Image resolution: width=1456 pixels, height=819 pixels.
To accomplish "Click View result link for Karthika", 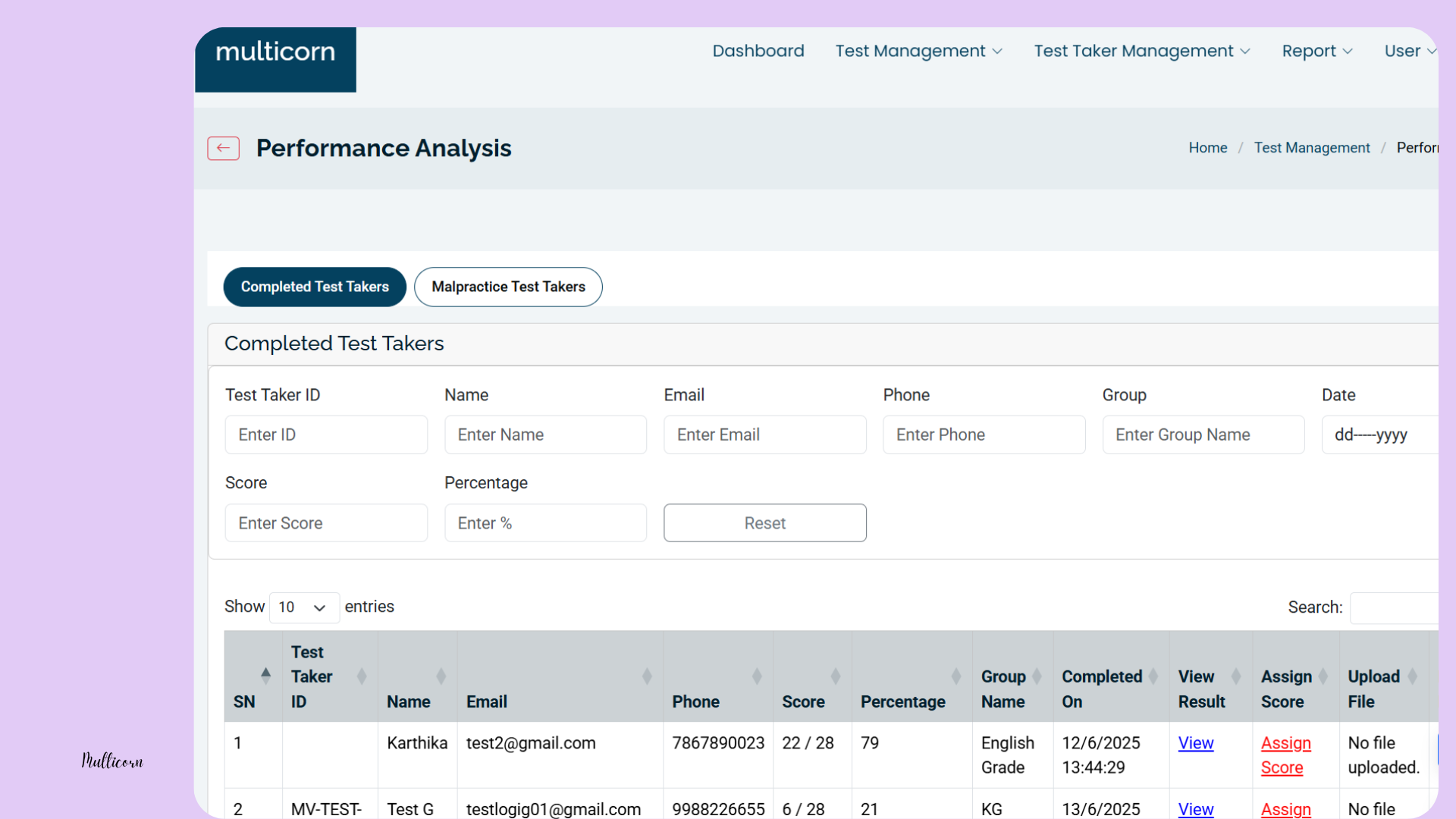I will pyautogui.click(x=1195, y=743).
